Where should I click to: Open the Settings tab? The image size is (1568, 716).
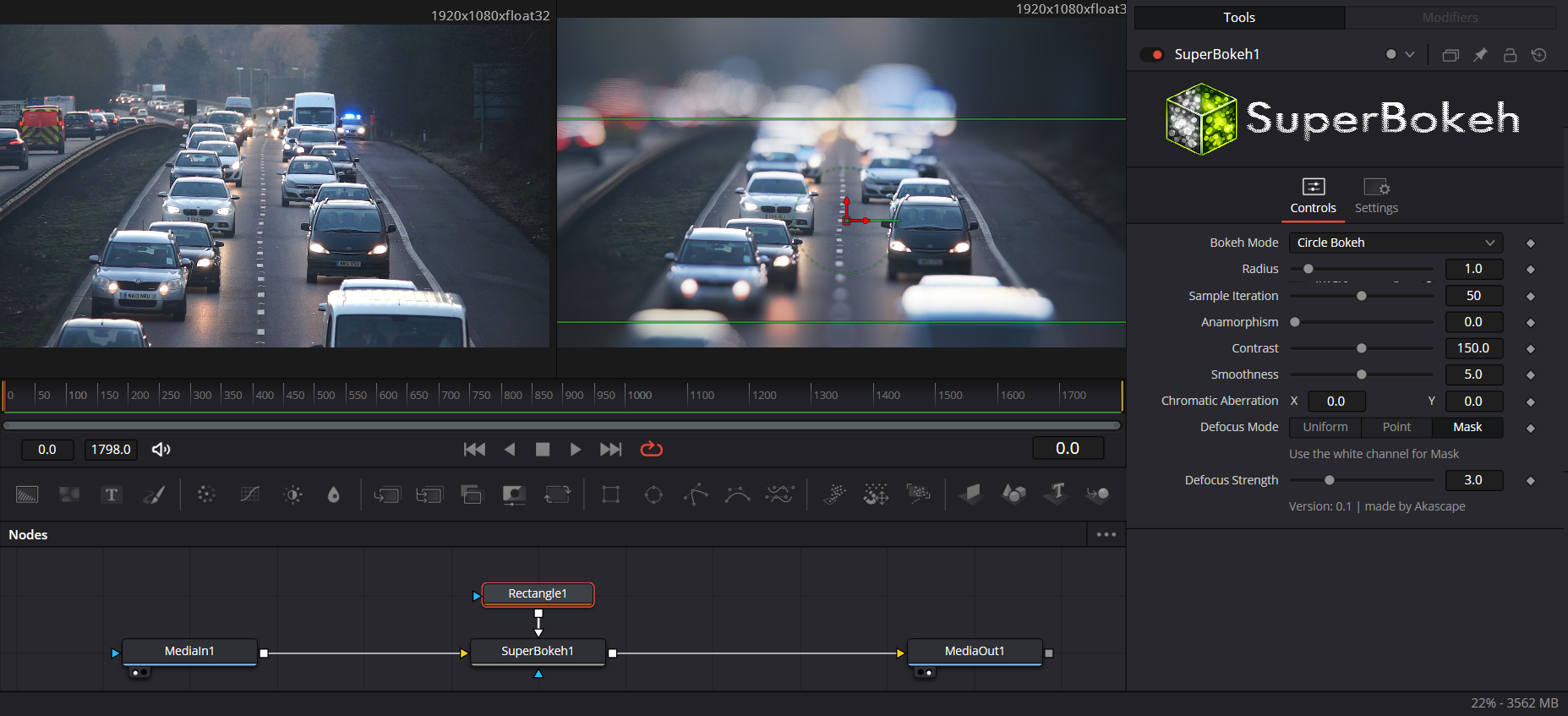1376,196
